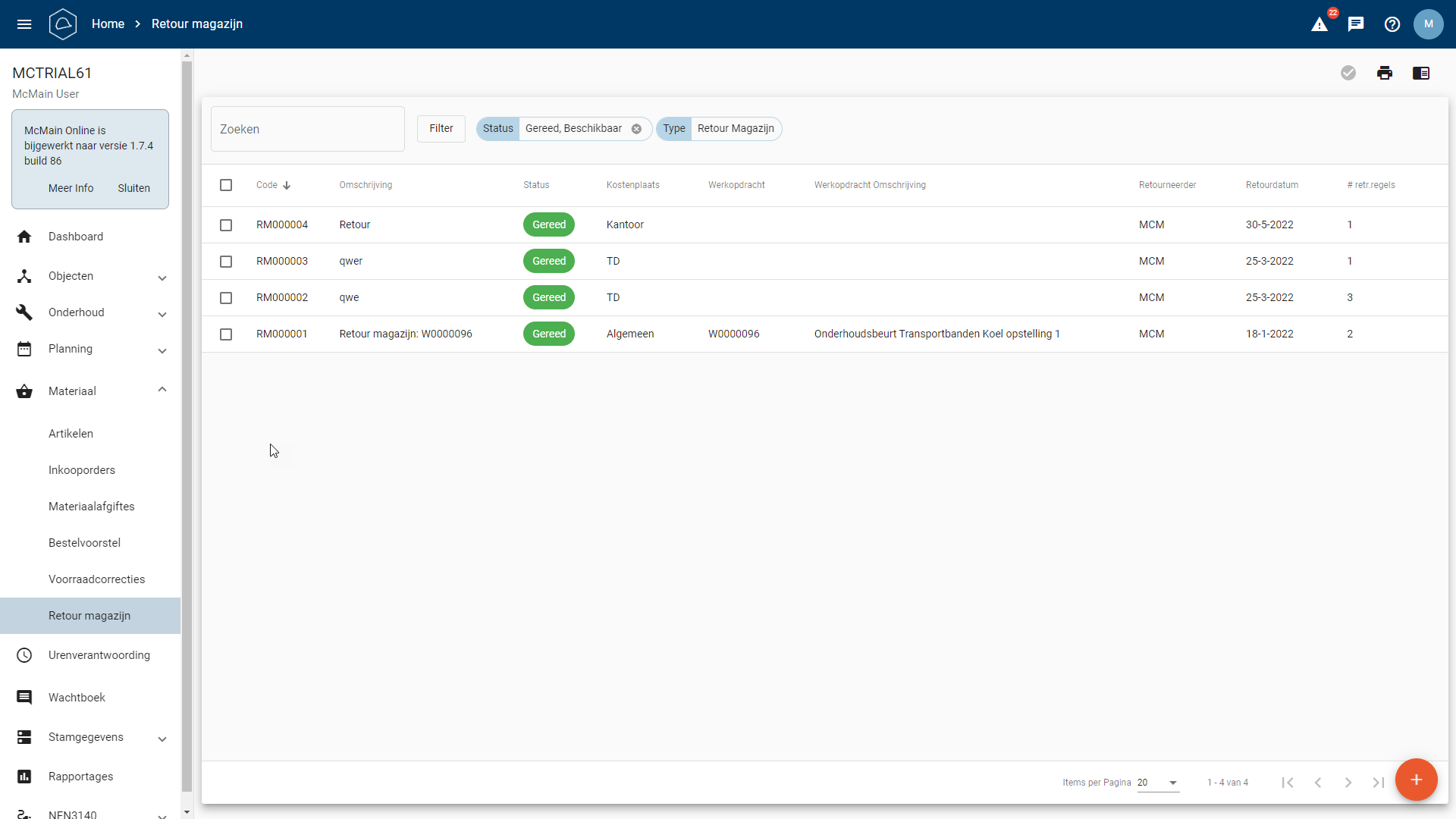Toggle the side panel layout icon
The height and width of the screenshot is (819, 1456).
point(1421,73)
